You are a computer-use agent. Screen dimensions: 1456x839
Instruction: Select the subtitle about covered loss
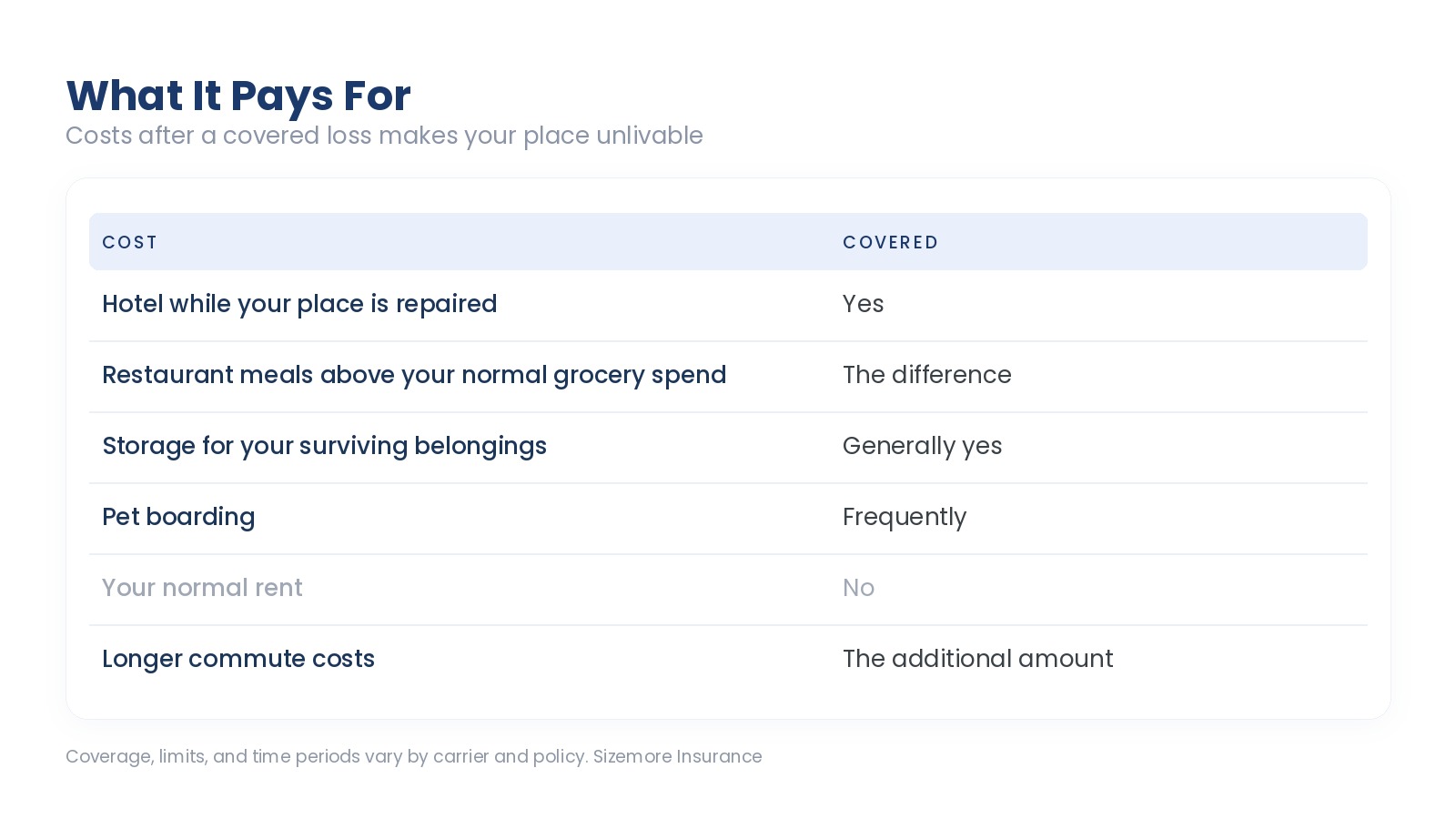pyautogui.click(x=384, y=136)
